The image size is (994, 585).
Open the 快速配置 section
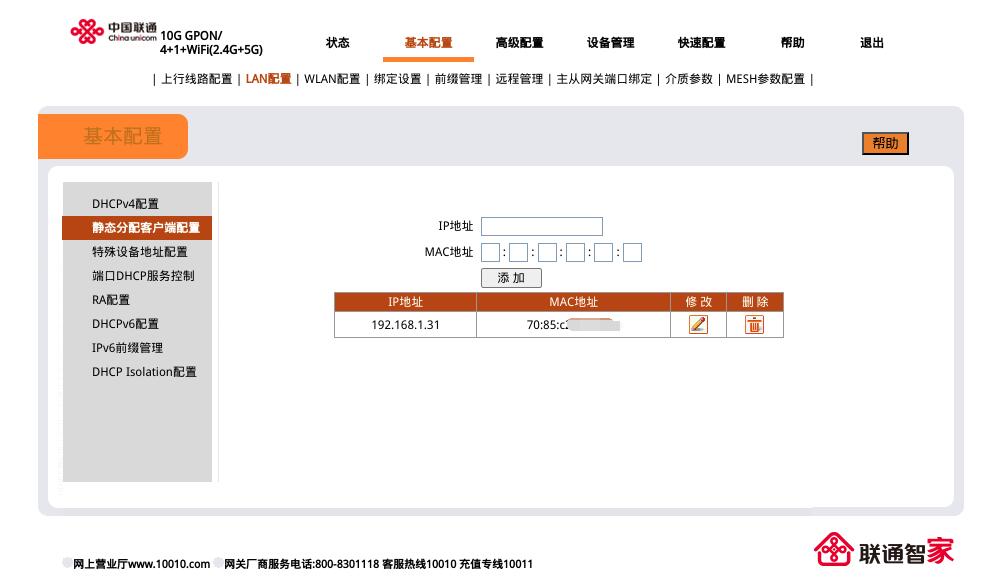click(x=703, y=42)
